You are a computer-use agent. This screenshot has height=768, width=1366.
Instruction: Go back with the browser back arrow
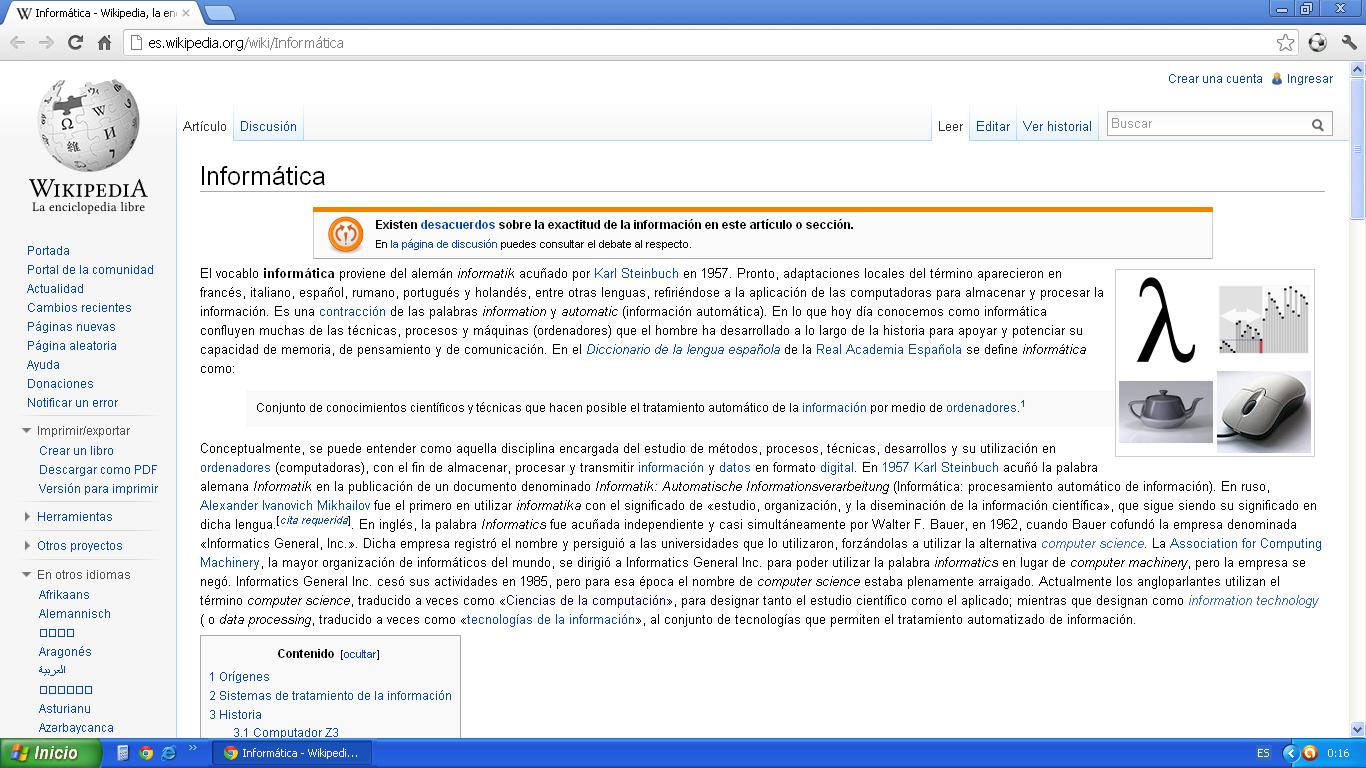click(x=17, y=42)
